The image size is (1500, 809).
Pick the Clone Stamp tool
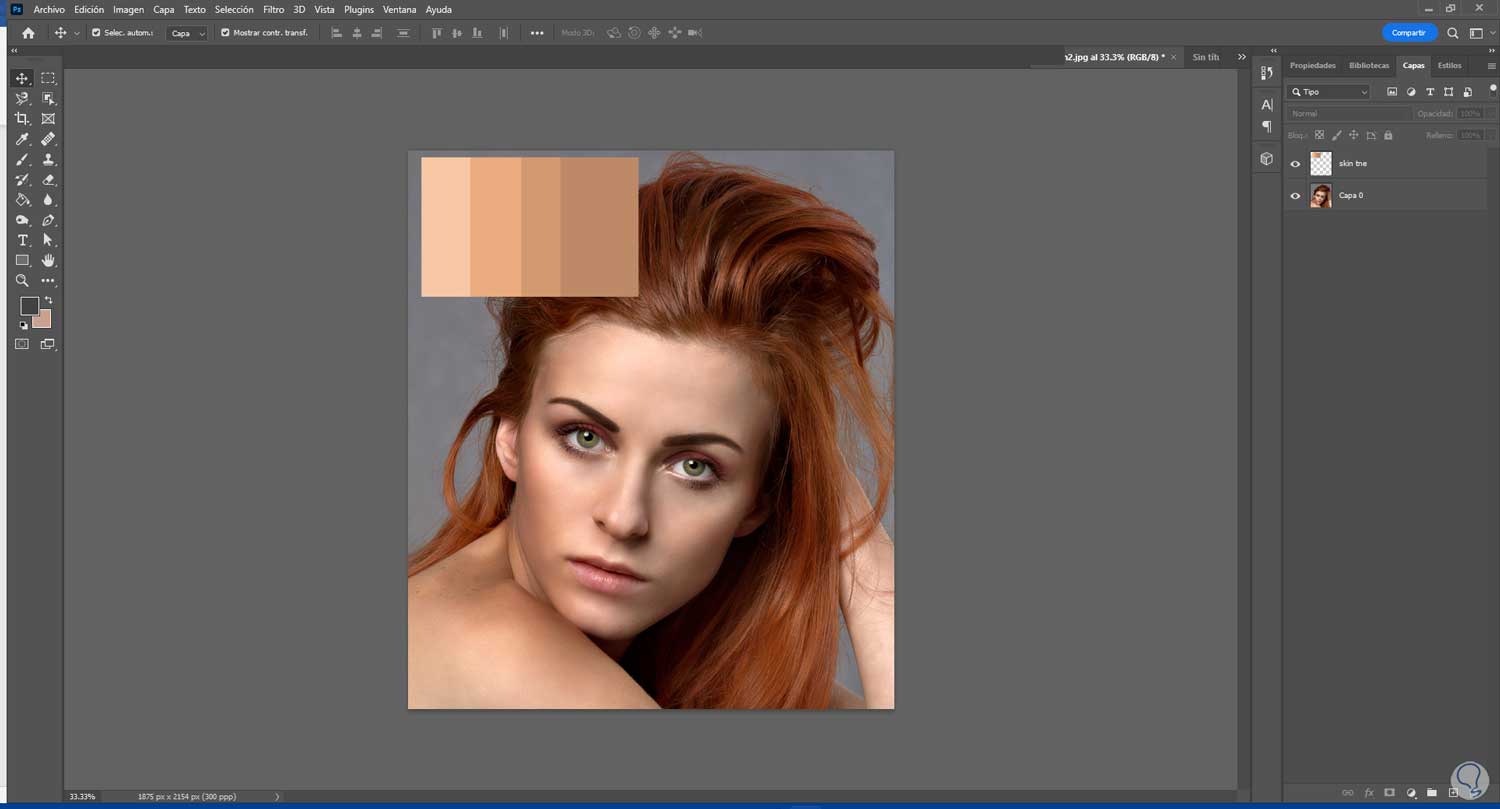pyautogui.click(x=48, y=160)
